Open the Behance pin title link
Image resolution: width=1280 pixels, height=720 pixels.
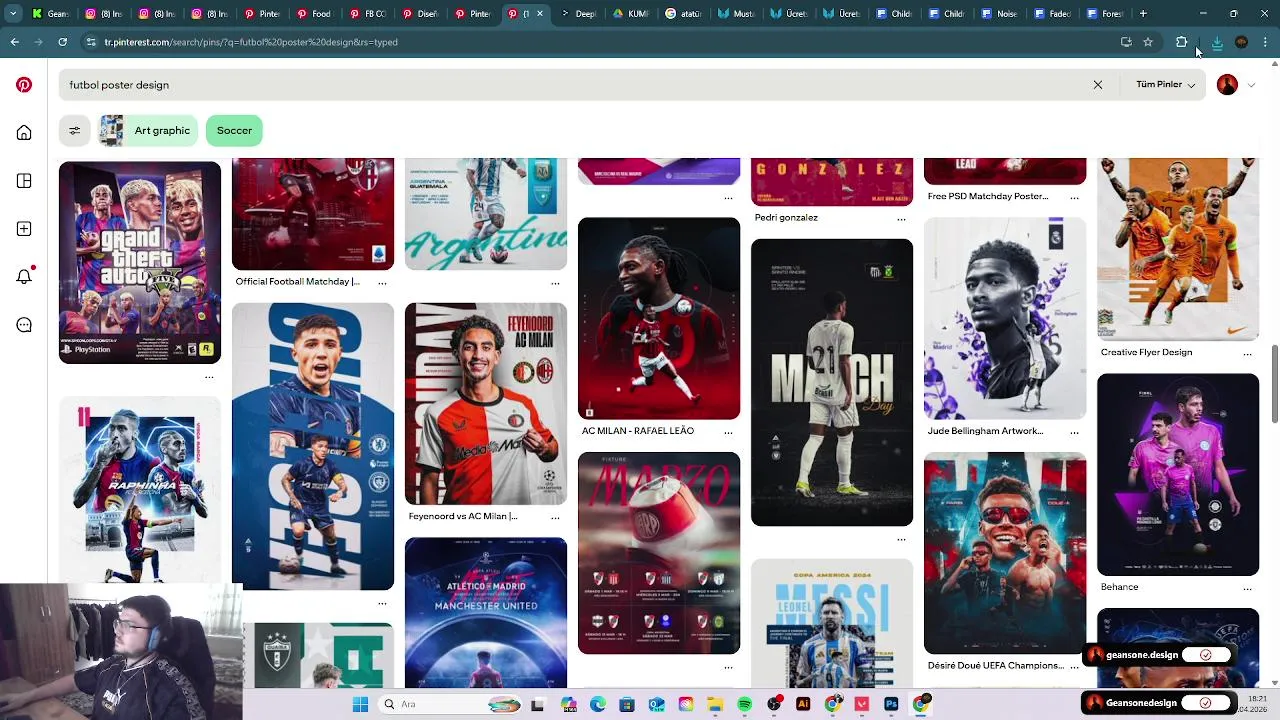1119,587
